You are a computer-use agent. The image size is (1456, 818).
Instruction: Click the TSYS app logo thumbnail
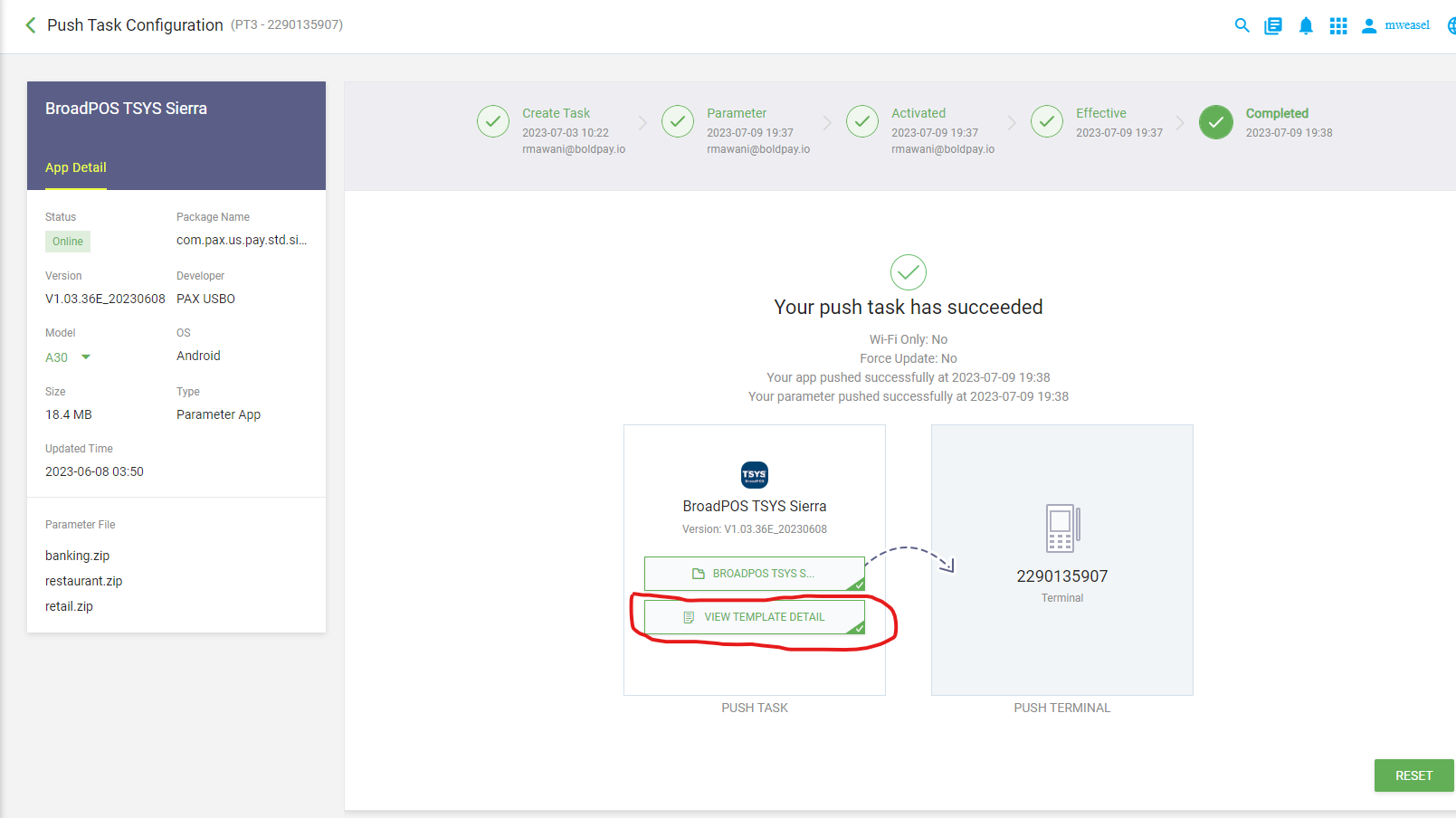click(754, 475)
